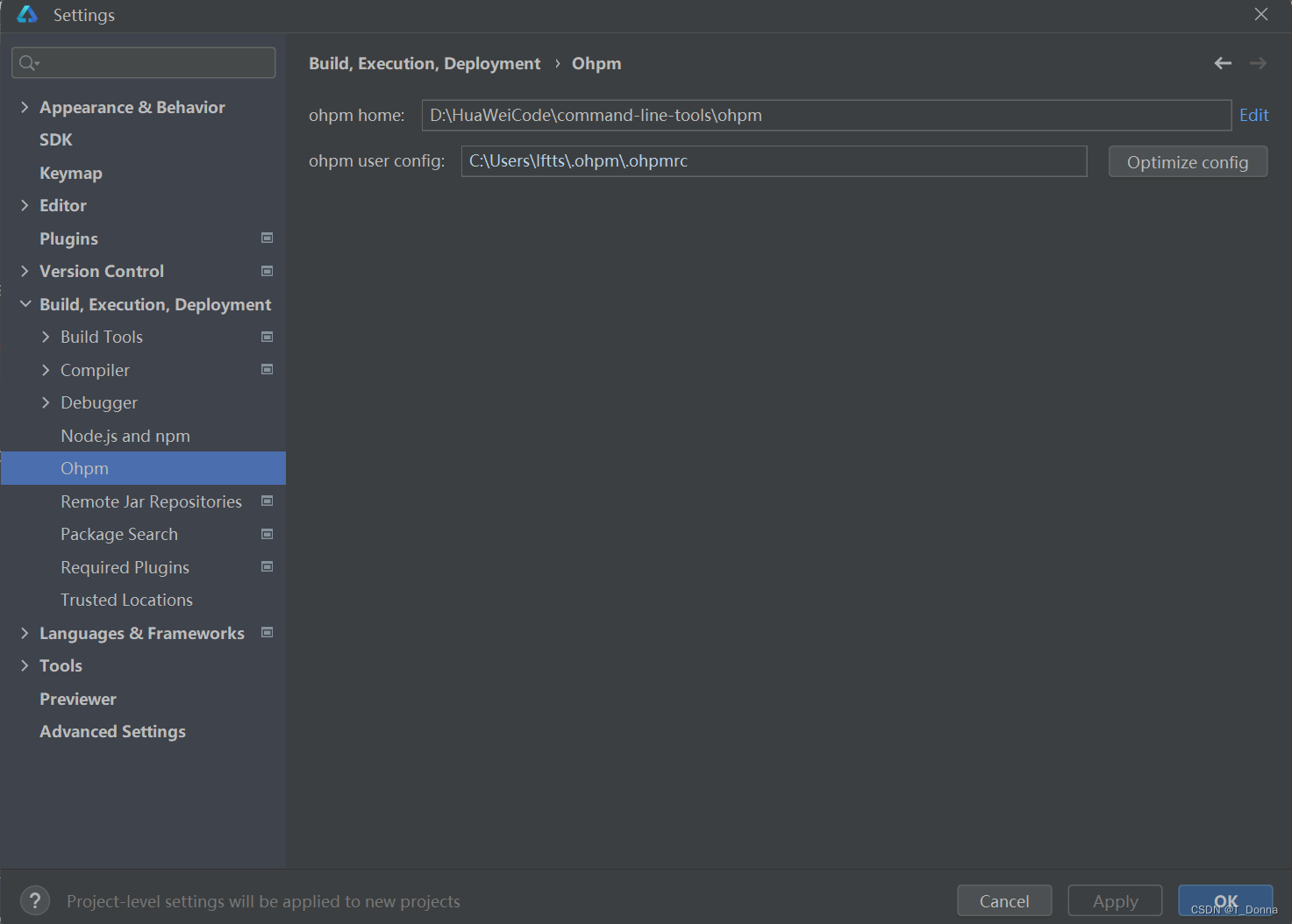
Task: Expand the Compiler arrow
Action: pyautogui.click(x=46, y=370)
